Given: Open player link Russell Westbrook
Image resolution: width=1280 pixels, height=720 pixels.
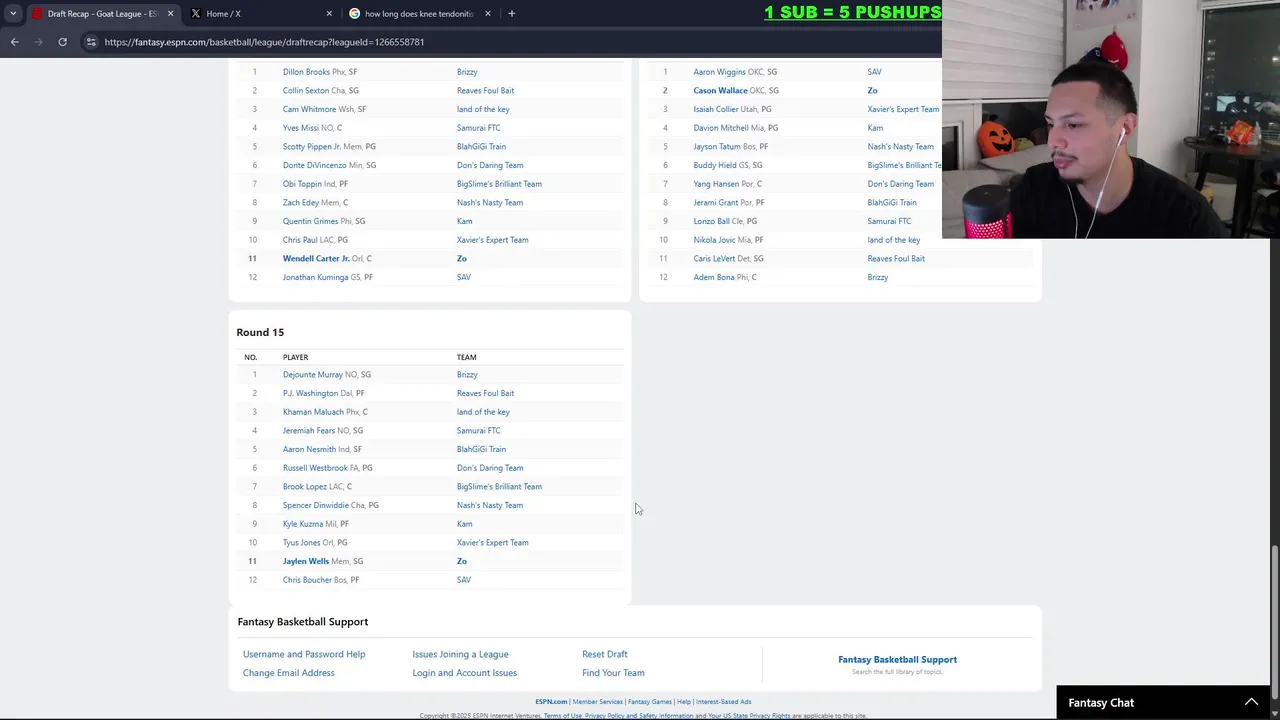Looking at the screenshot, I should (x=315, y=468).
